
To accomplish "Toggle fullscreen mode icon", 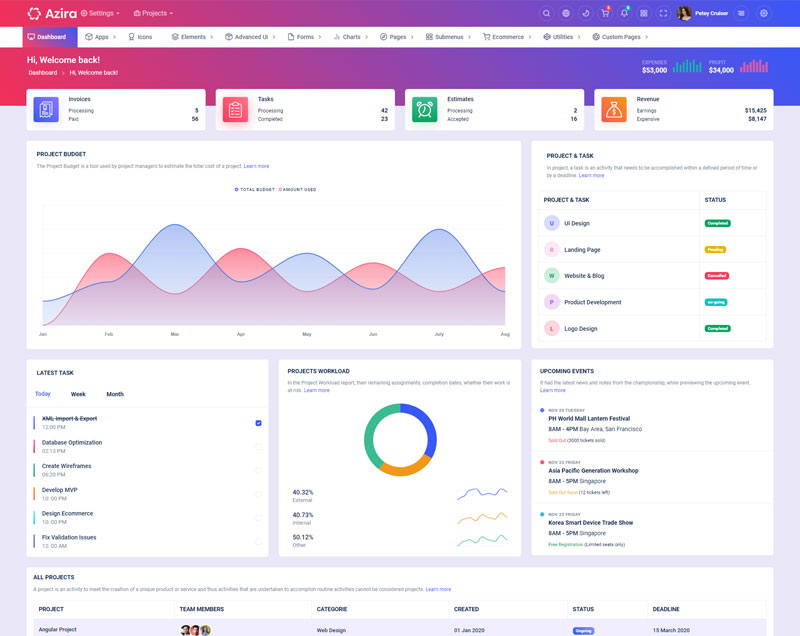I will (x=663, y=13).
